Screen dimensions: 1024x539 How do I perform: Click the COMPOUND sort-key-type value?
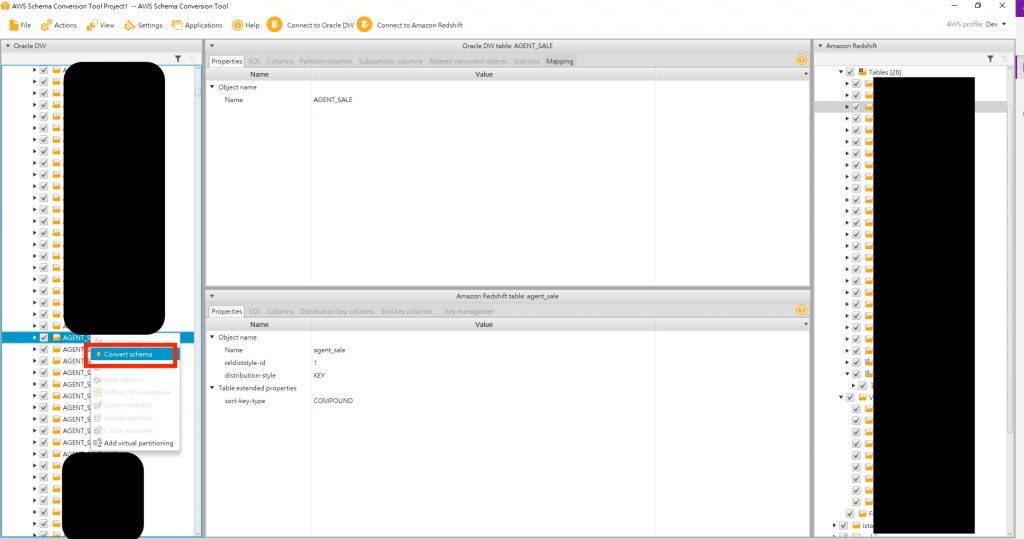click(x=332, y=400)
